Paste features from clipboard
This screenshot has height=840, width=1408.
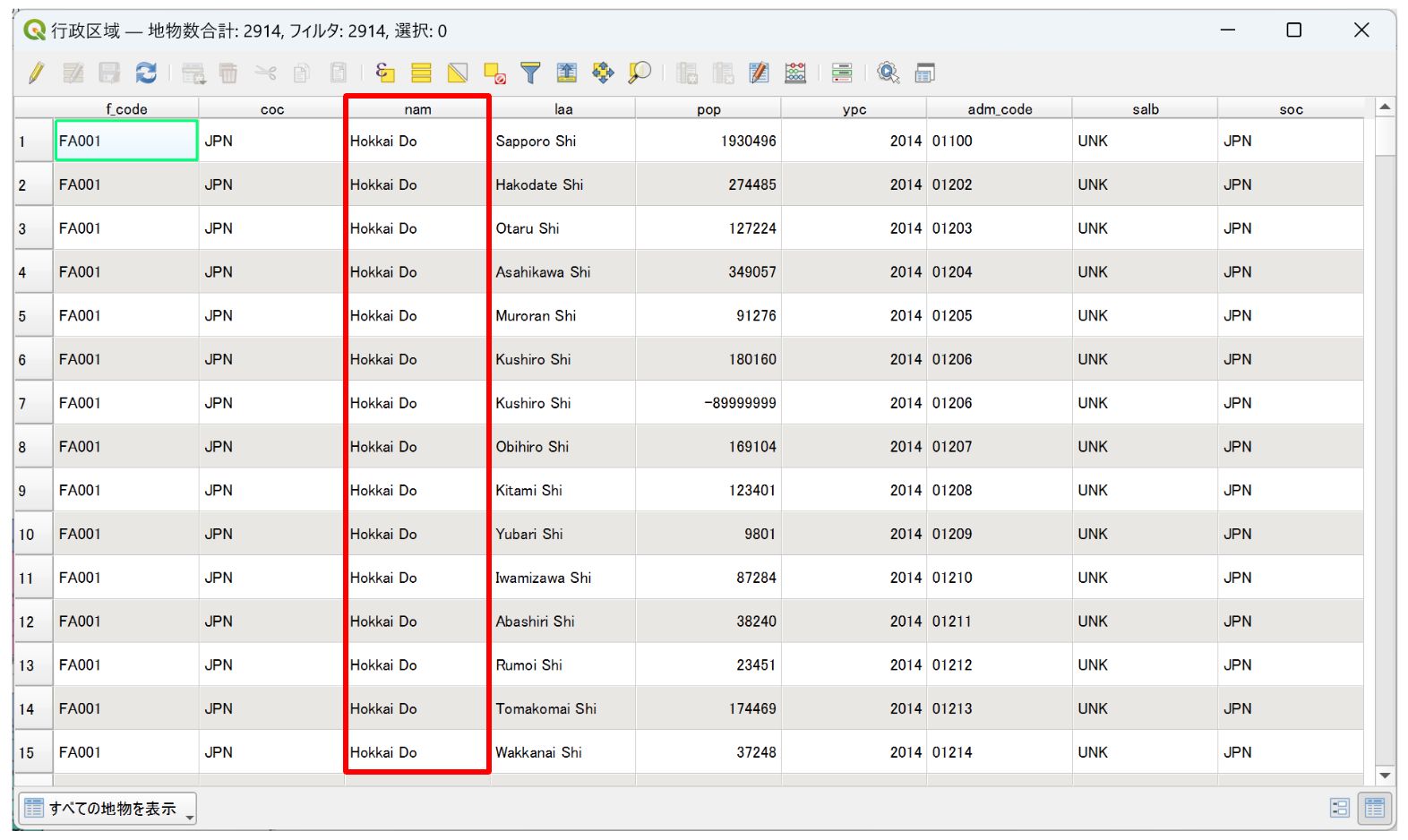339,73
